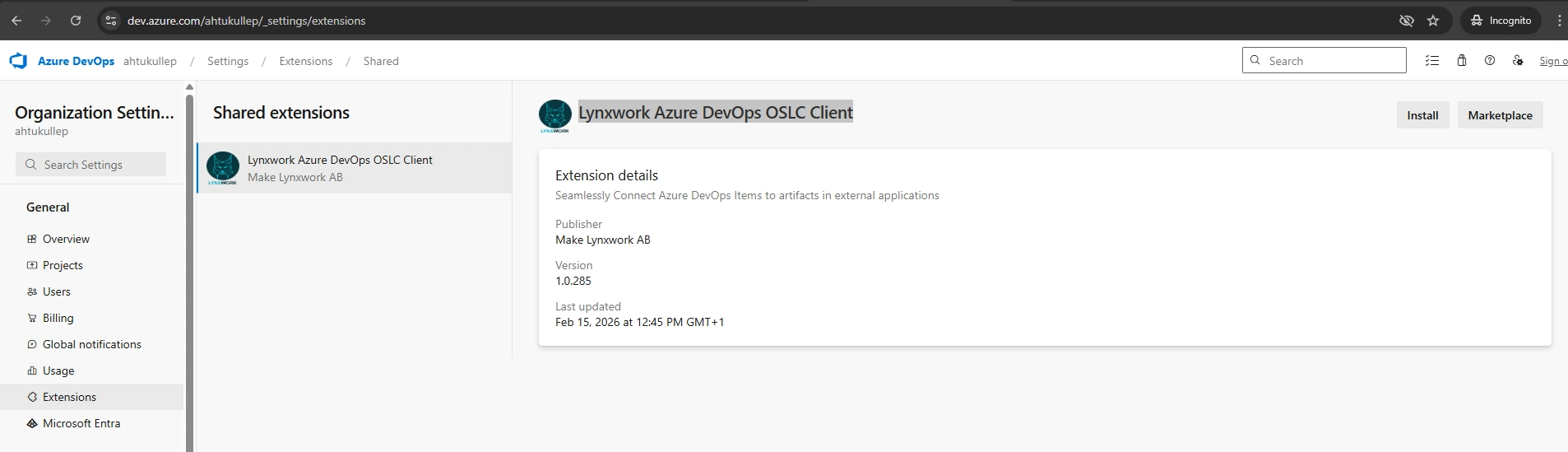Go to ahtukullep organization breadcrumb
This screenshot has height=452, width=1568.
[150, 61]
